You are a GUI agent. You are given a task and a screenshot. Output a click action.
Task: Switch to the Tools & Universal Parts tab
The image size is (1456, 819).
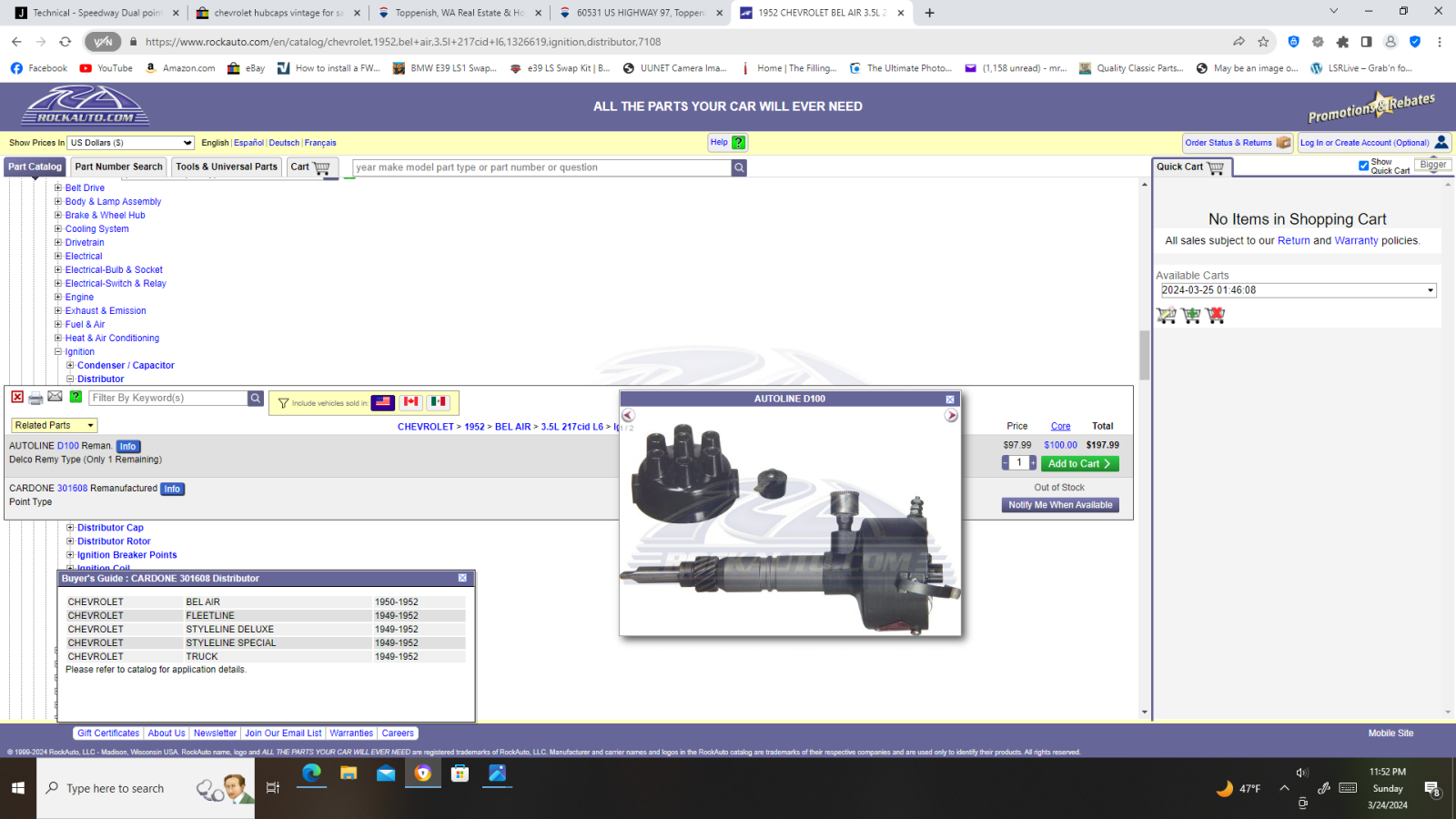tap(227, 167)
